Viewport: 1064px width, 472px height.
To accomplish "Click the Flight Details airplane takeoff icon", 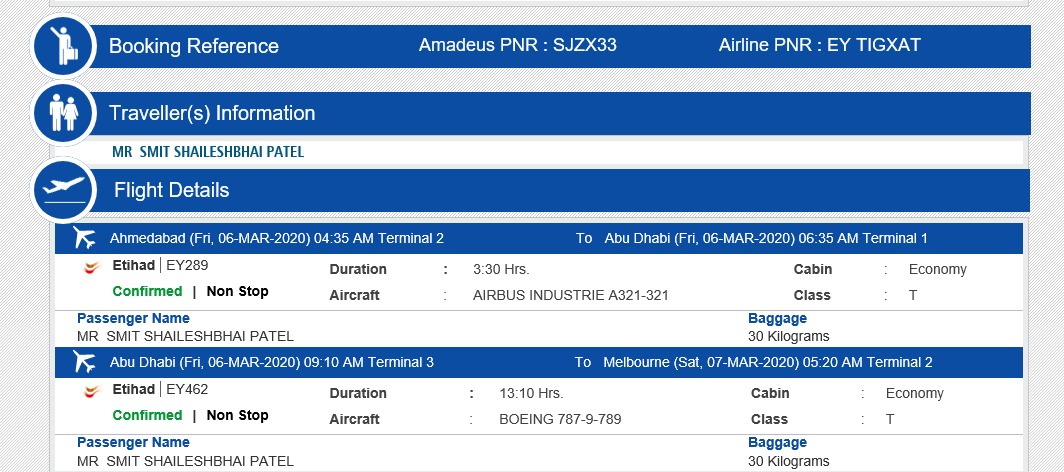I will tap(64, 190).
